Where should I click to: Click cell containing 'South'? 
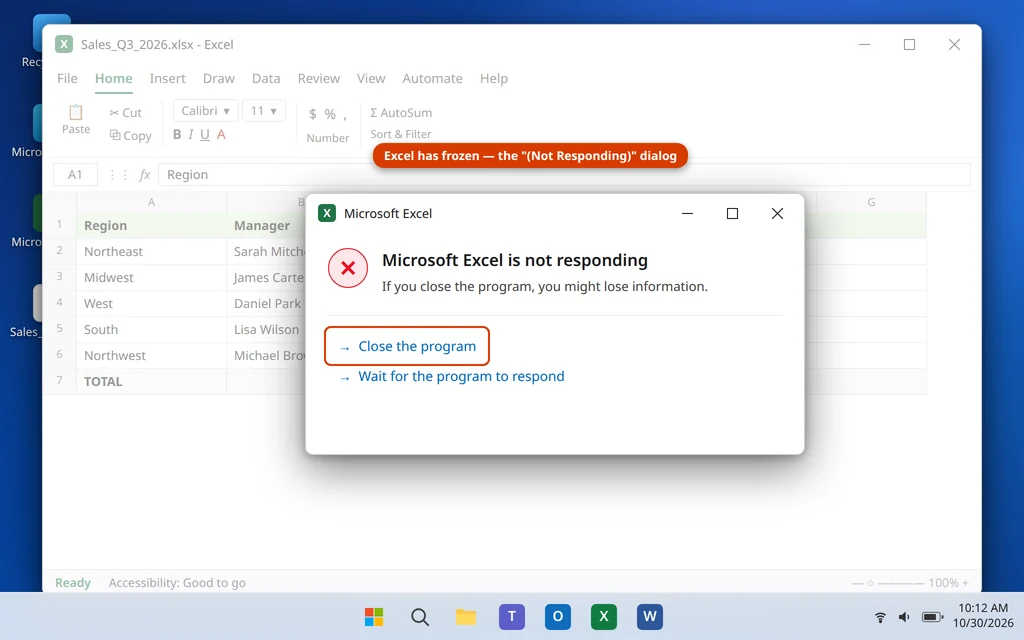tap(152, 330)
